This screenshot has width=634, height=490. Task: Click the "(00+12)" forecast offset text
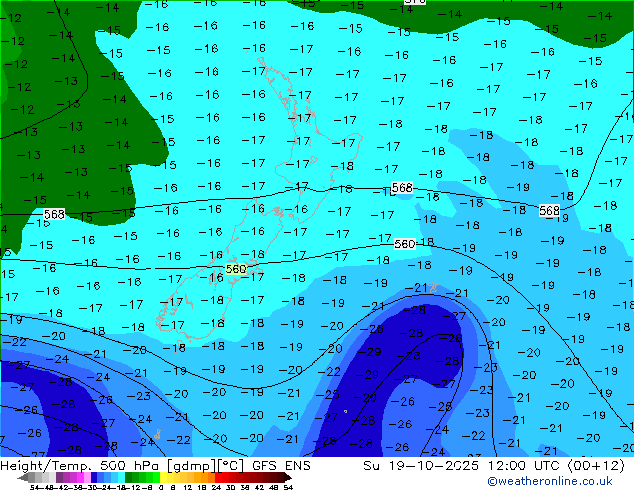pyautogui.click(x=596, y=466)
